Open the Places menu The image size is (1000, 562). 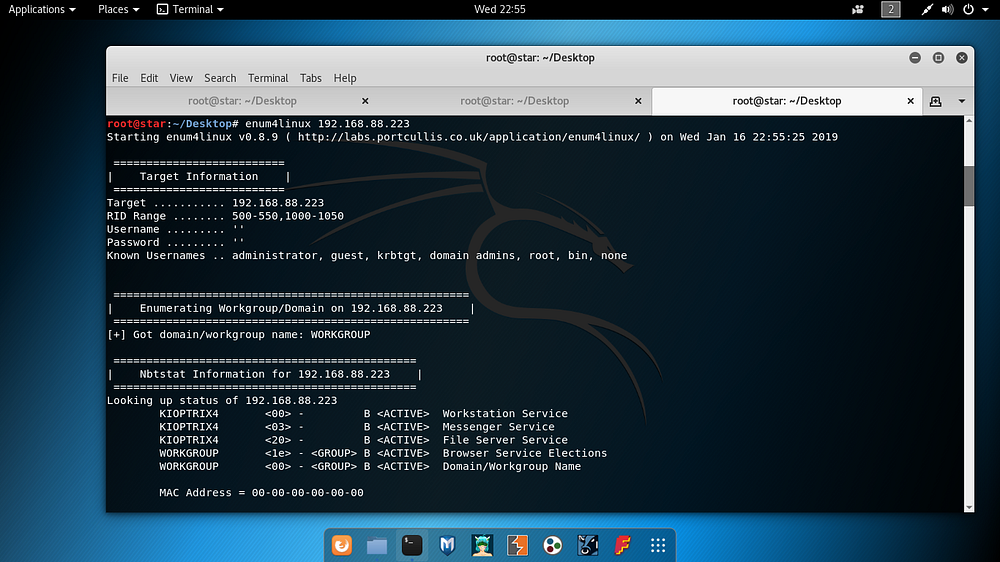pos(119,9)
